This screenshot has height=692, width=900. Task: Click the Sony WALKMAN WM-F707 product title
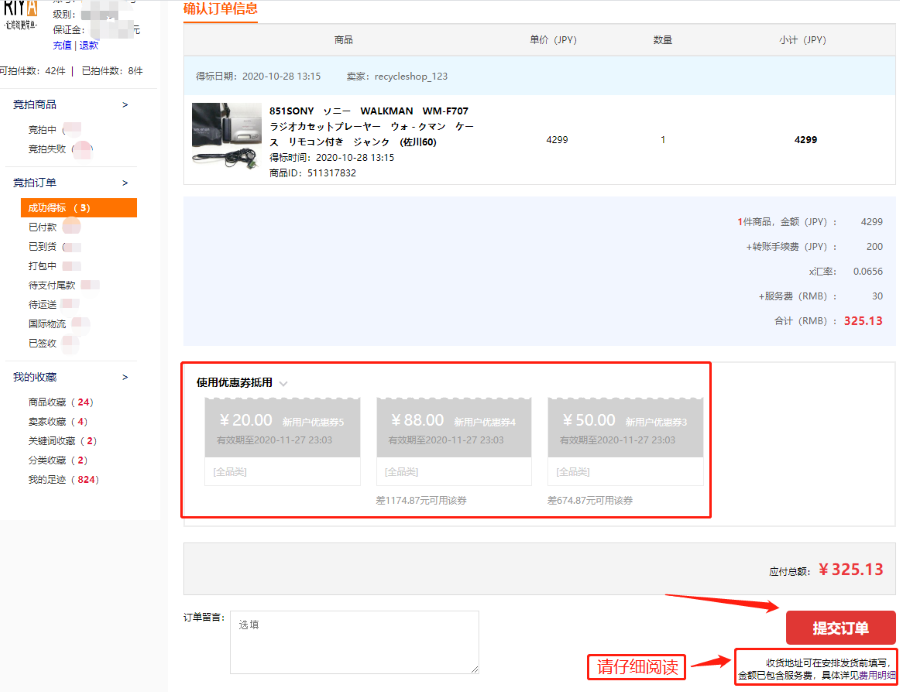coord(369,126)
